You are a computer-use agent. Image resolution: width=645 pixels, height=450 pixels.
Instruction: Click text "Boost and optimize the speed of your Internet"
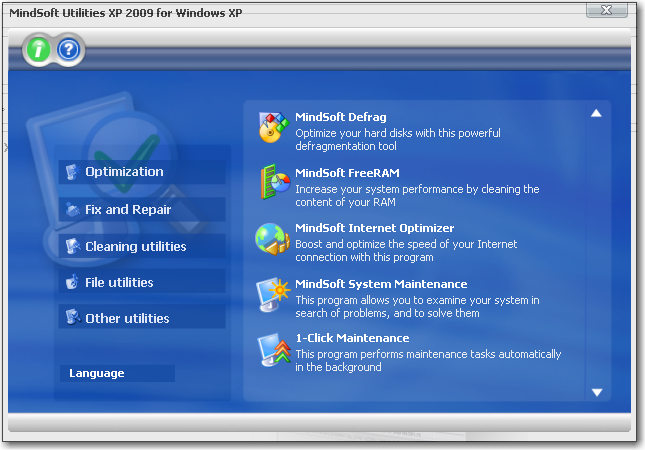click(x=406, y=244)
